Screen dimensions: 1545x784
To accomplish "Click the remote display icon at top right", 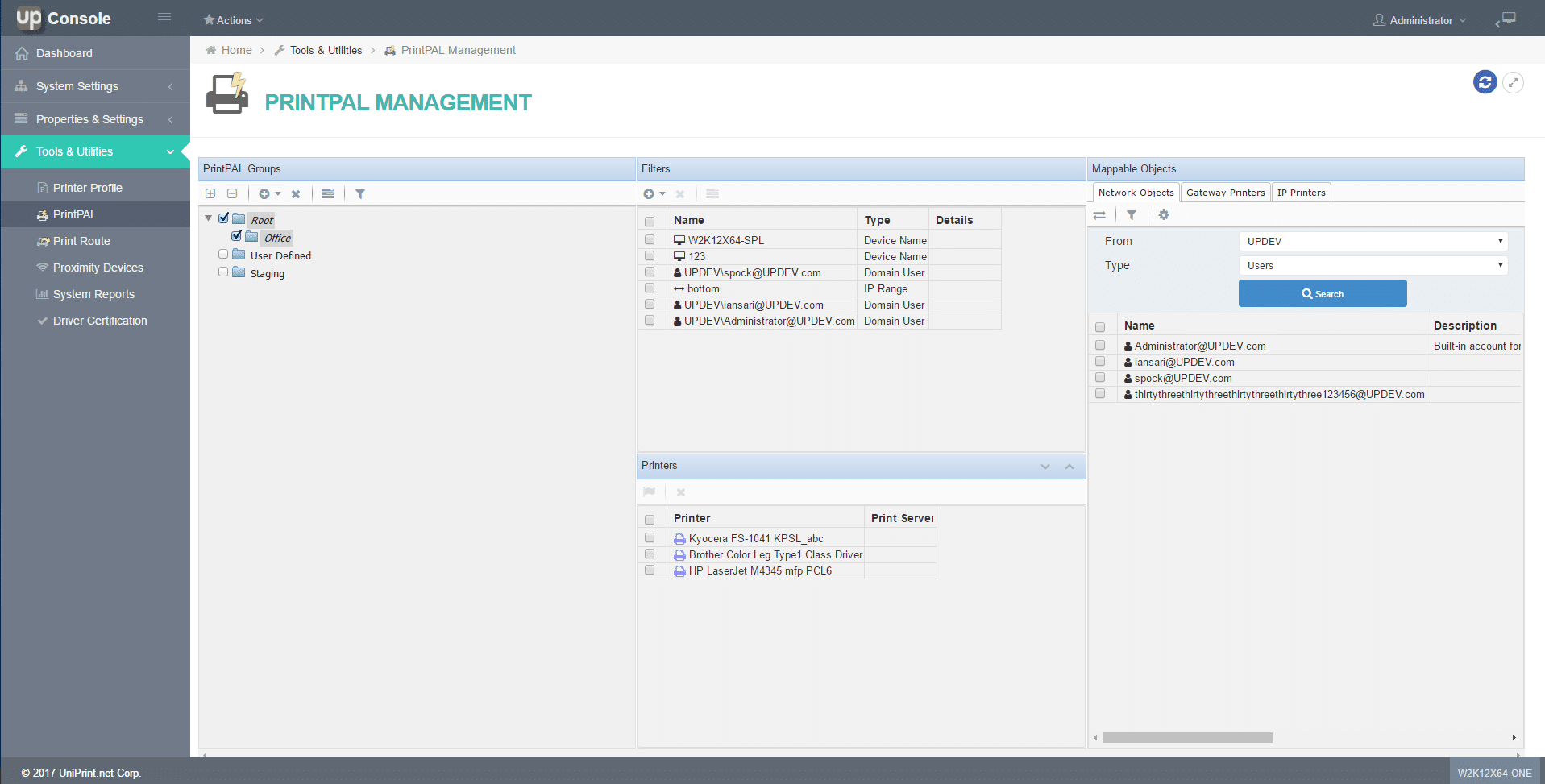I will pyautogui.click(x=1506, y=19).
